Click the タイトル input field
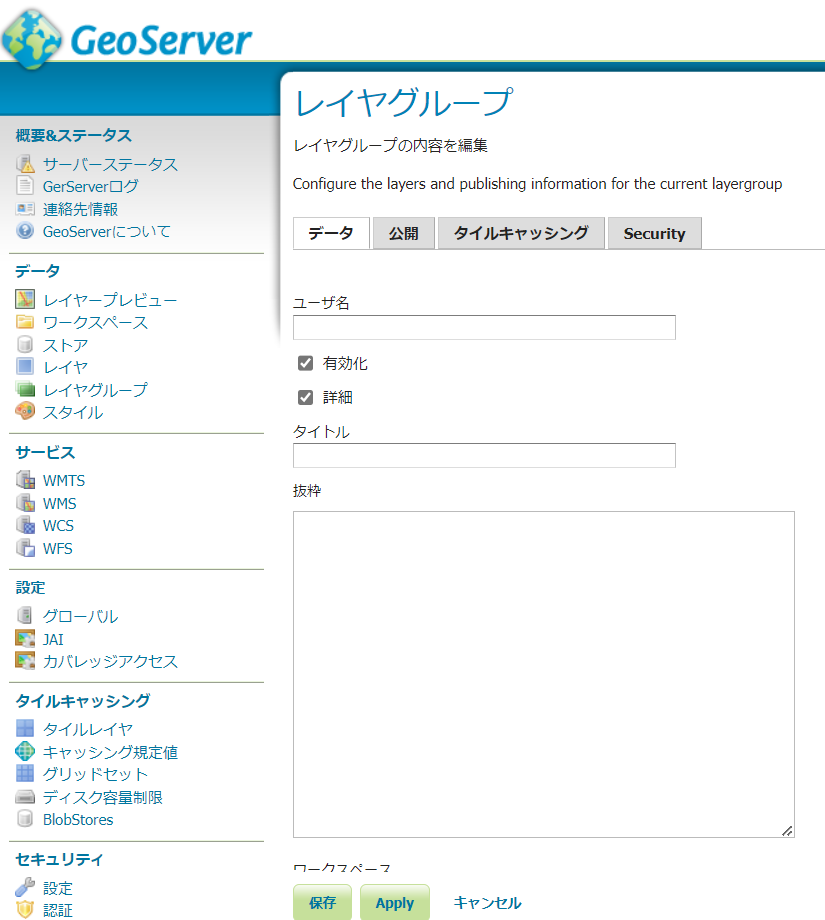825x920 pixels. point(484,455)
